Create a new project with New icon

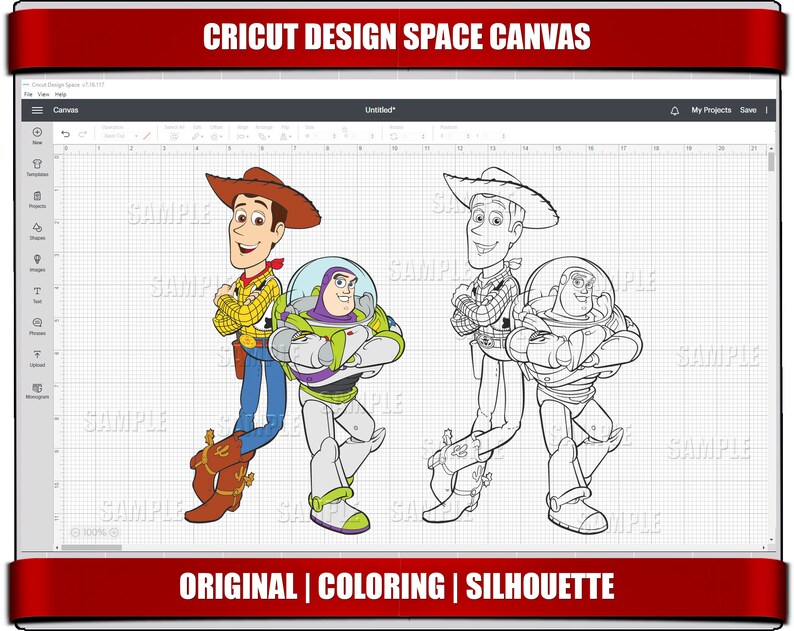(37, 135)
